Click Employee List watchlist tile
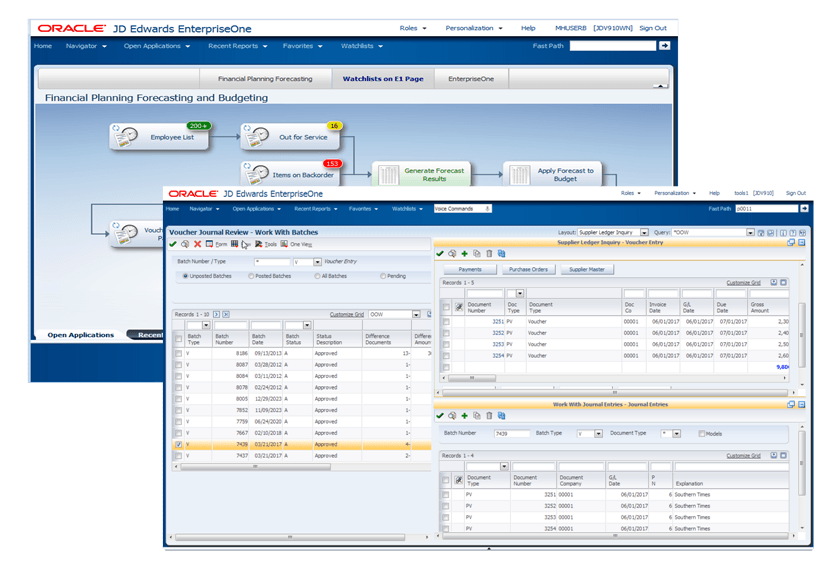840x574 pixels. point(159,137)
